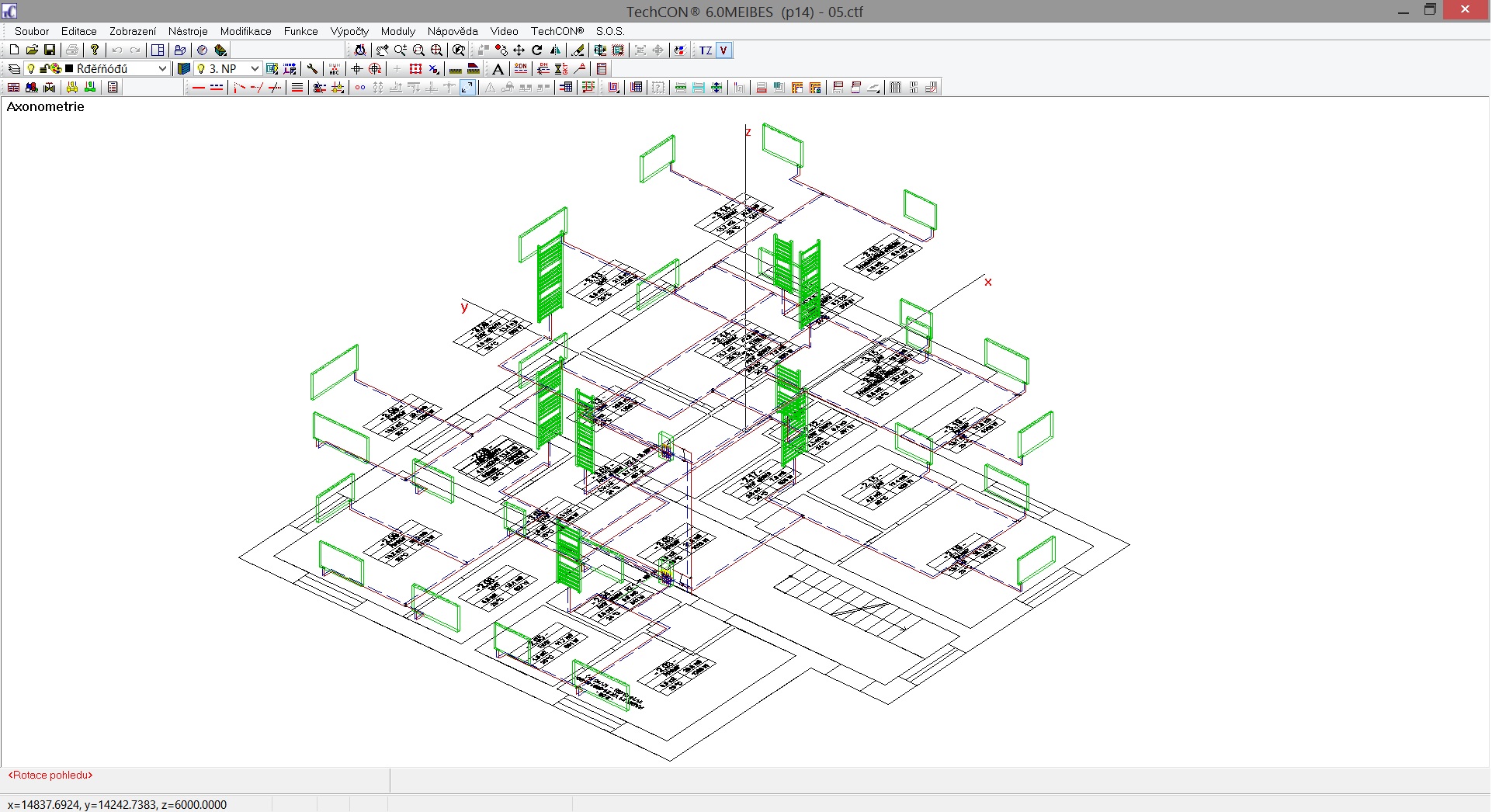Toggle the V mode button

click(723, 50)
